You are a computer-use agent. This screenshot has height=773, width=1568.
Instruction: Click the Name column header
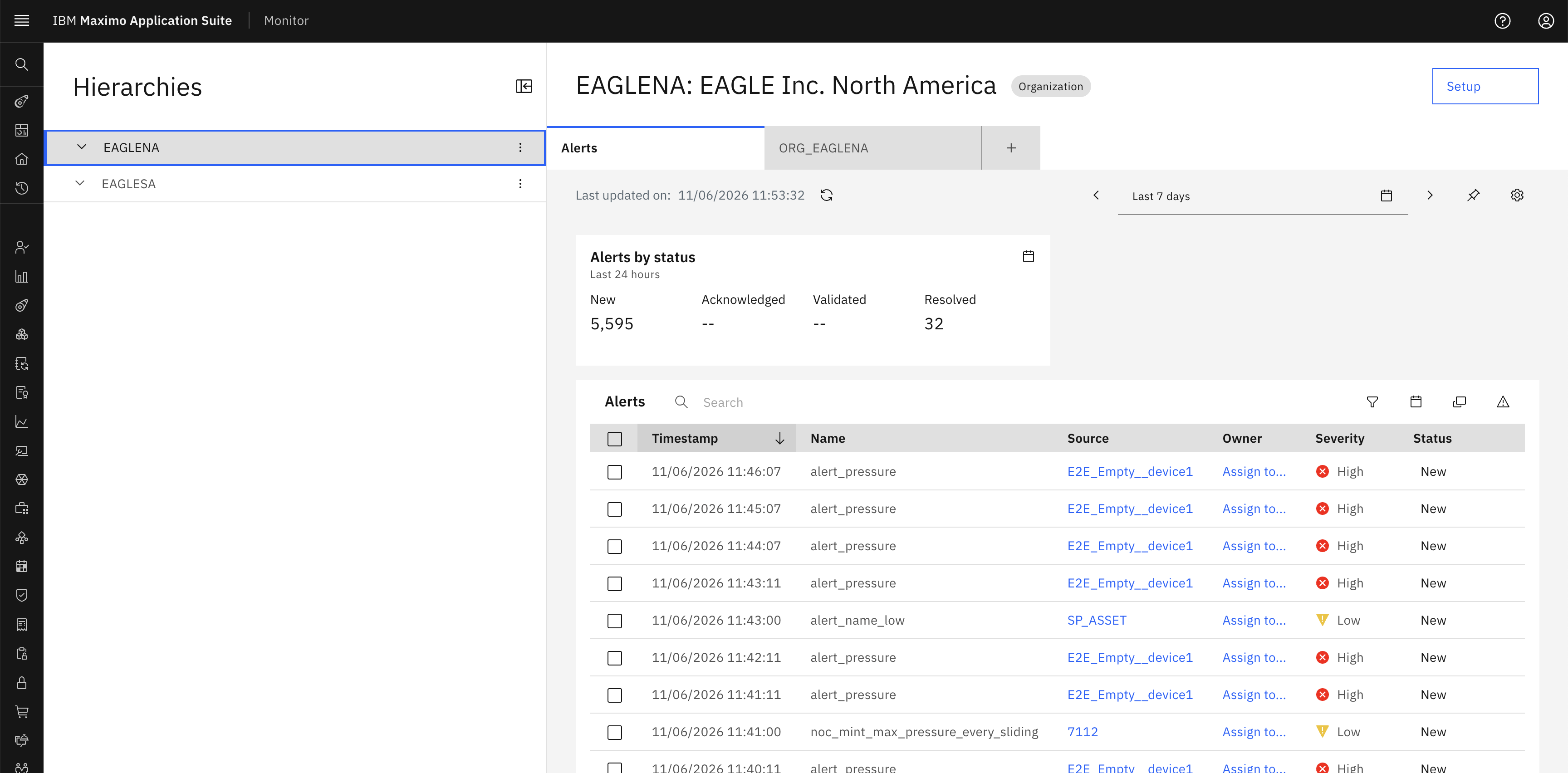[x=827, y=438]
